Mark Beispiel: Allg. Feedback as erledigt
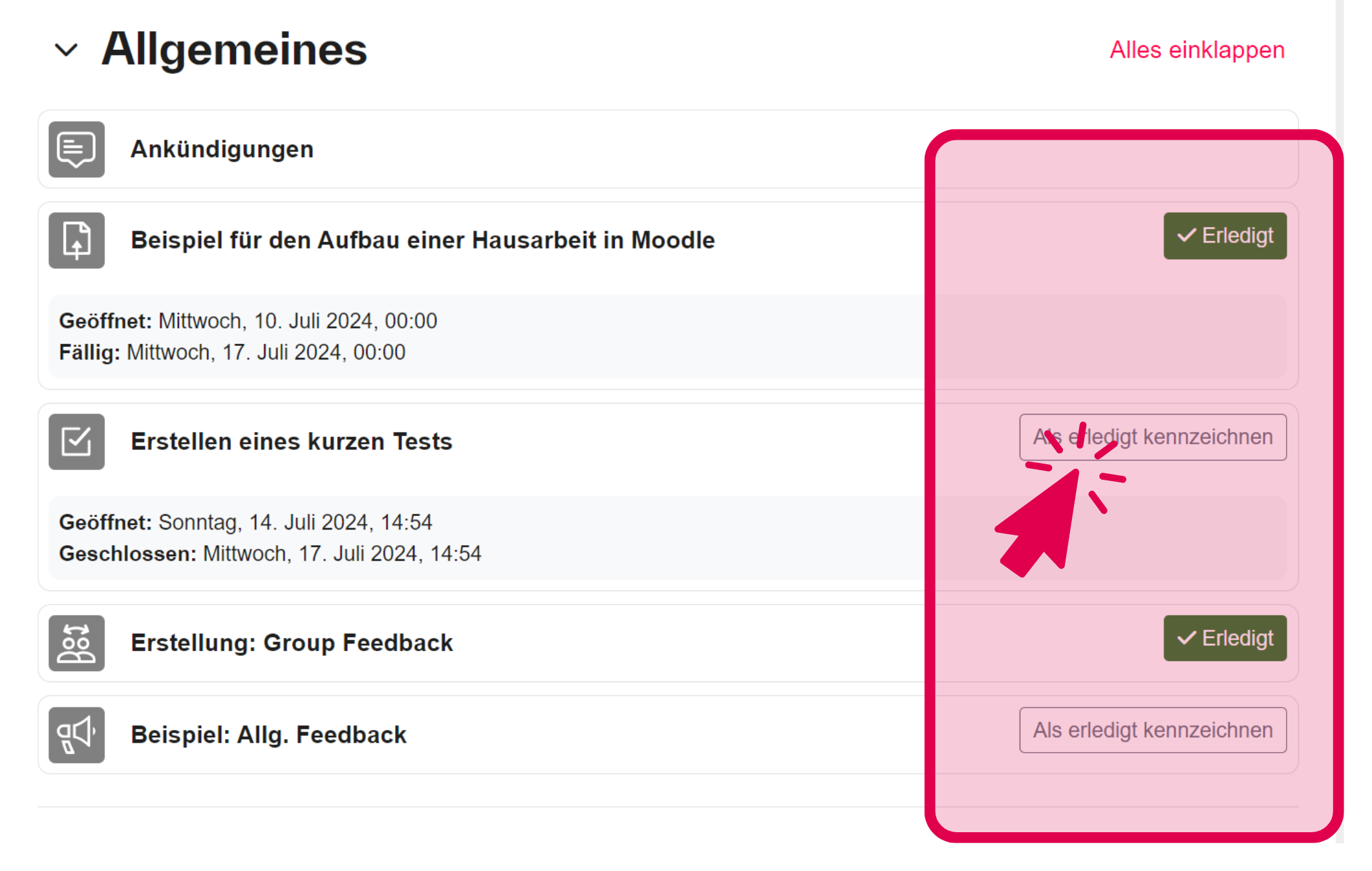1372x871 pixels. click(x=1152, y=730)
